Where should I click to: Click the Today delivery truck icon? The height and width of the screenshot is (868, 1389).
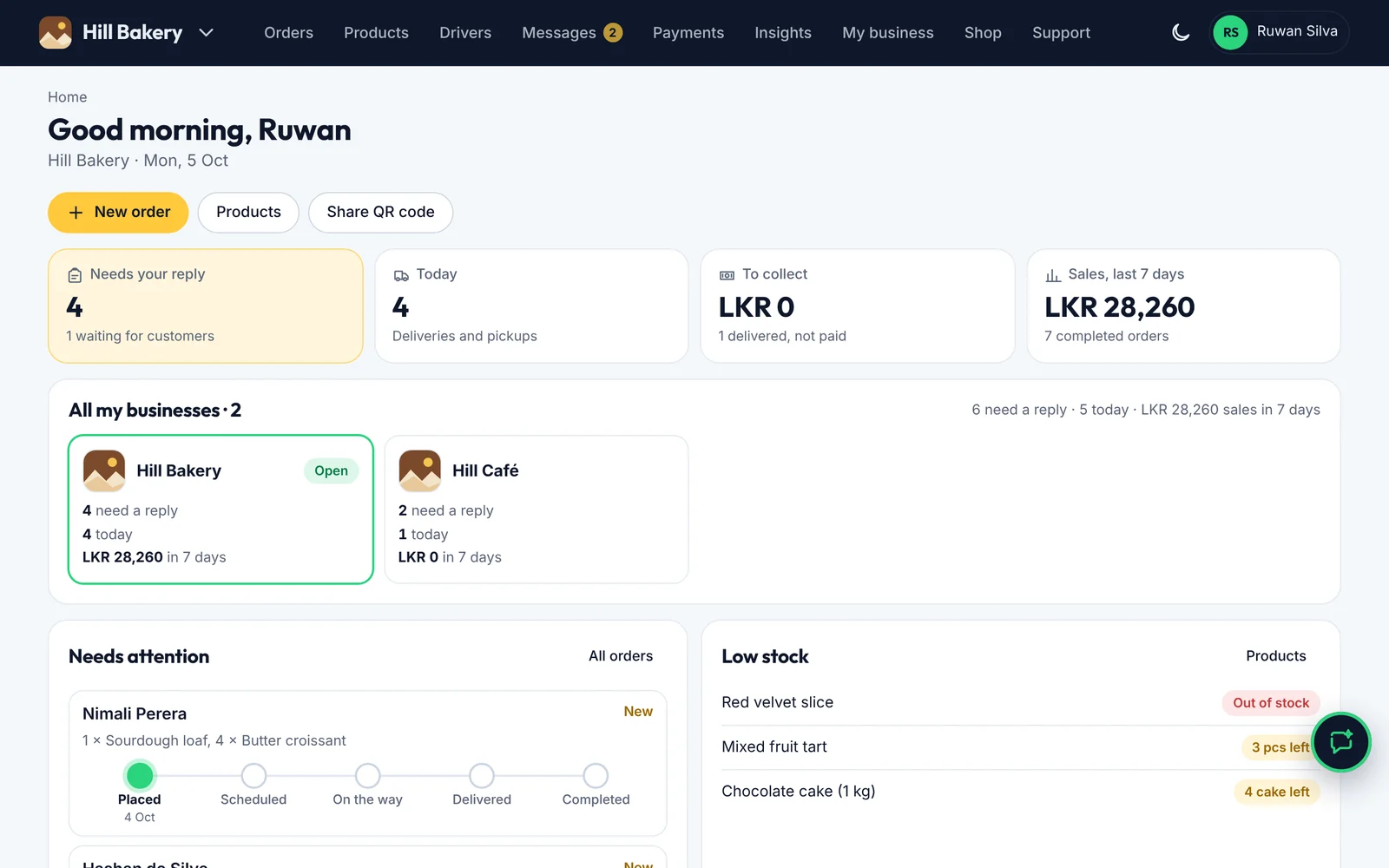point(401,275)
